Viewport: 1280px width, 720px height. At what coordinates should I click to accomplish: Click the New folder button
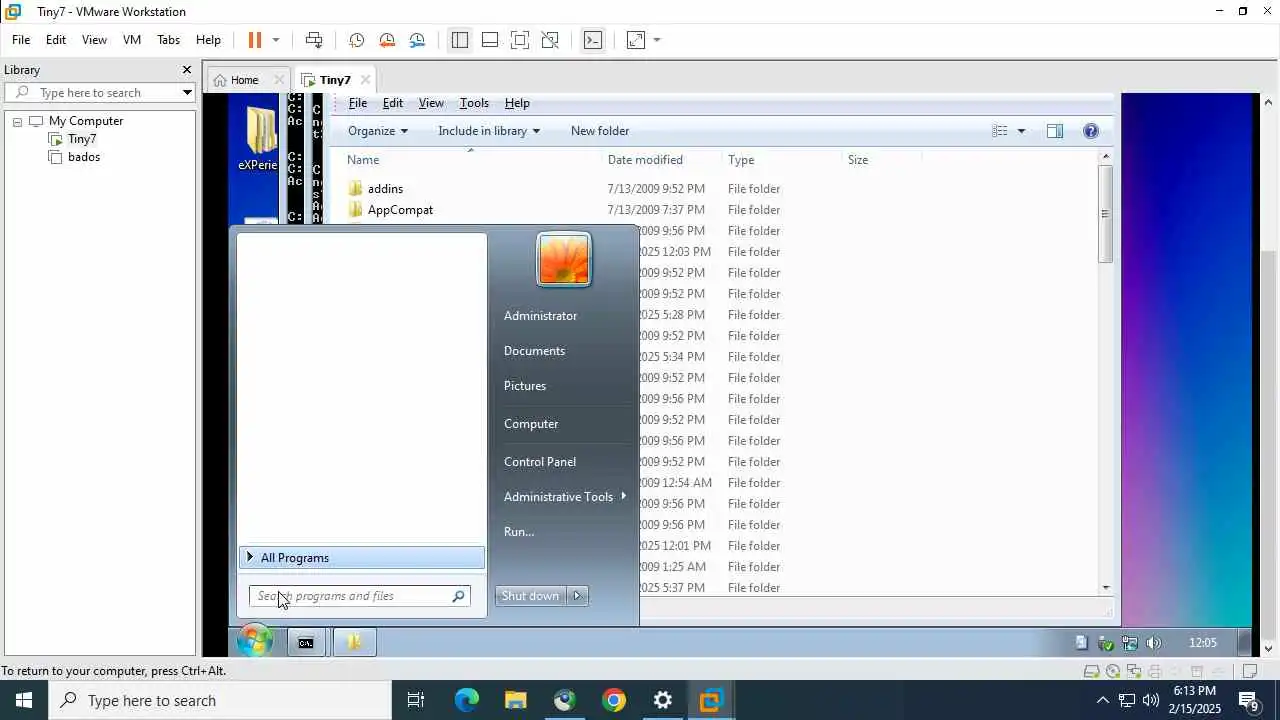600,131
